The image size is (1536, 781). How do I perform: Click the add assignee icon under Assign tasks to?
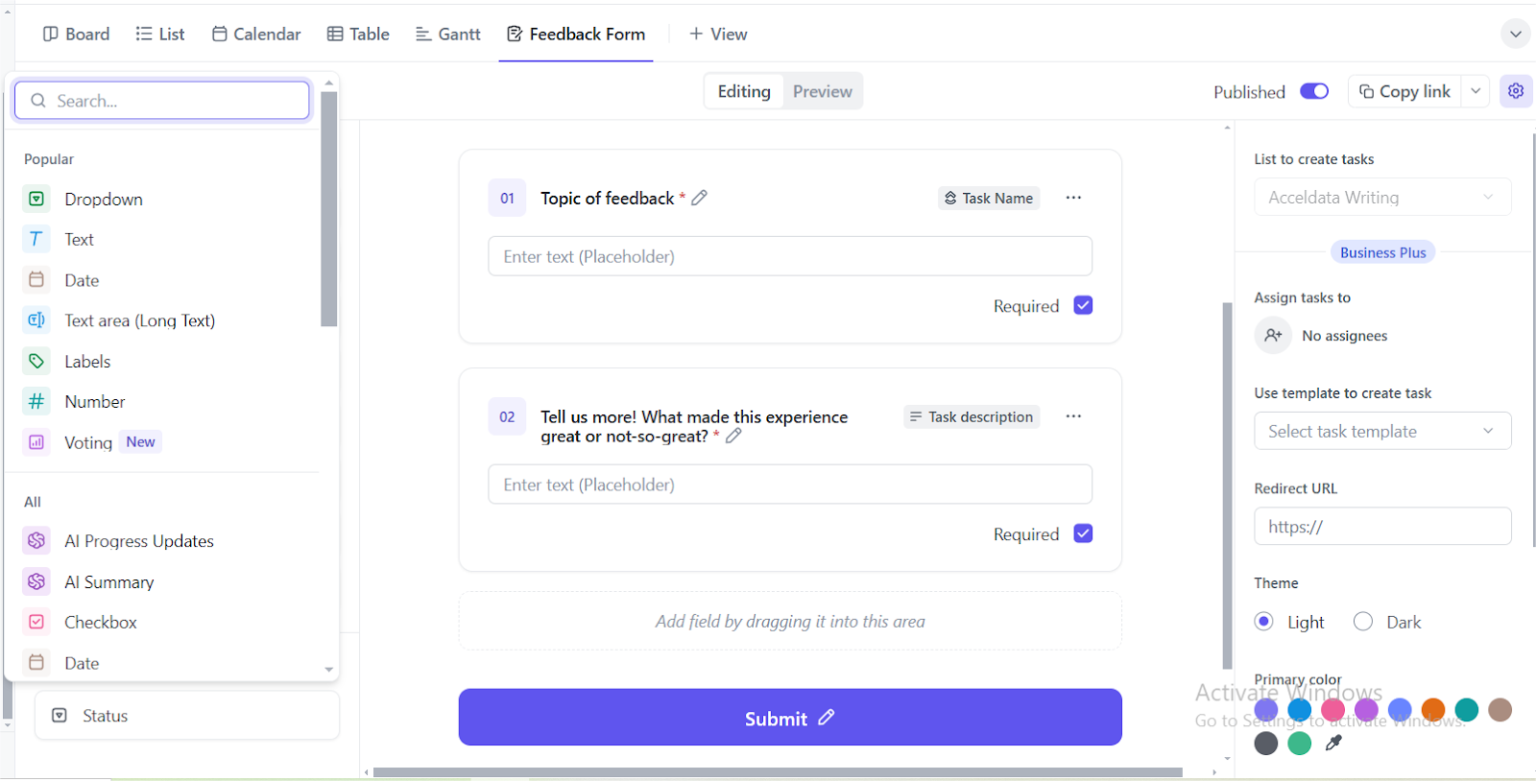click(1272, 335)
